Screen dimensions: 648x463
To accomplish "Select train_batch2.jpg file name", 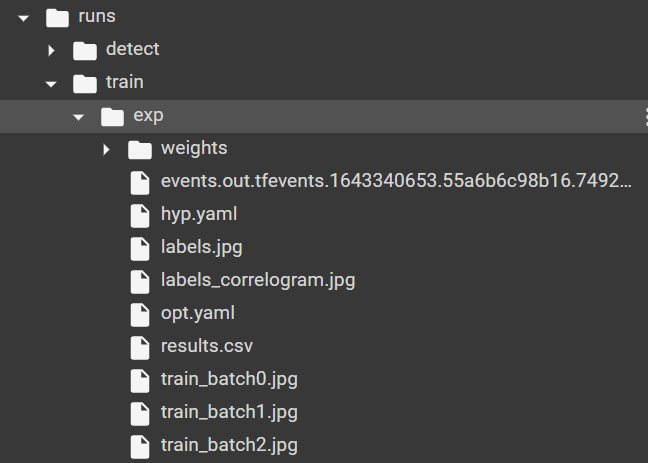I will [229, 445].
